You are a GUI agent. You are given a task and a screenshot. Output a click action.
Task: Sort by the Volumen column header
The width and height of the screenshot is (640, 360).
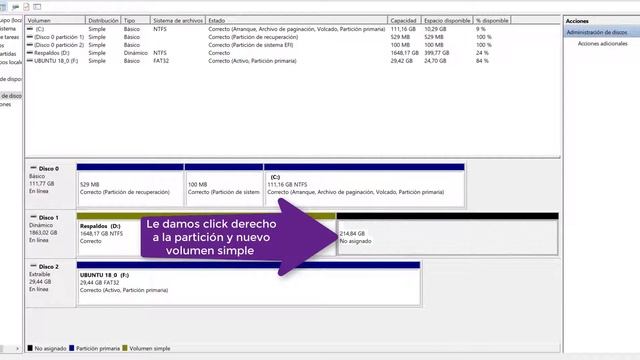tap(55, 20)
